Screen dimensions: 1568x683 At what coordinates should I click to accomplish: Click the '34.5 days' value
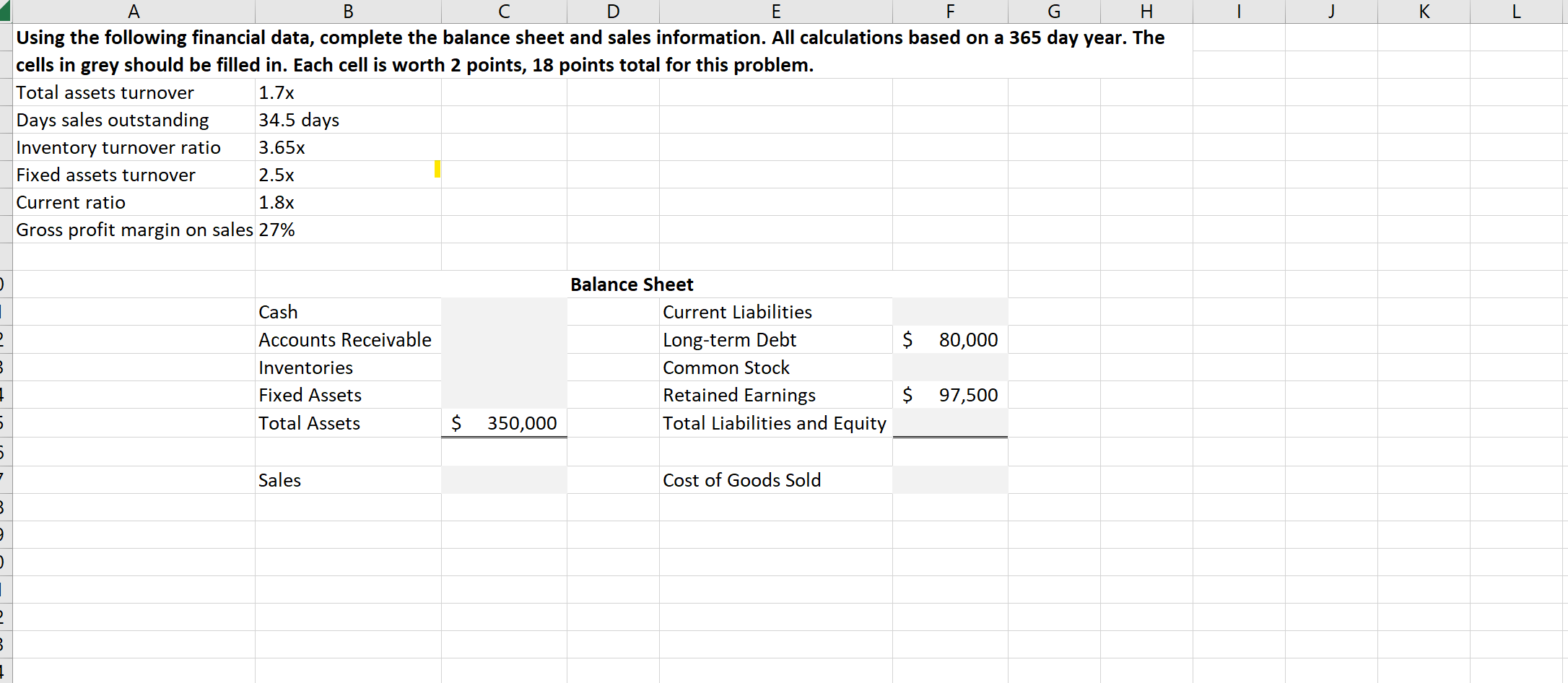coord(299,120)
